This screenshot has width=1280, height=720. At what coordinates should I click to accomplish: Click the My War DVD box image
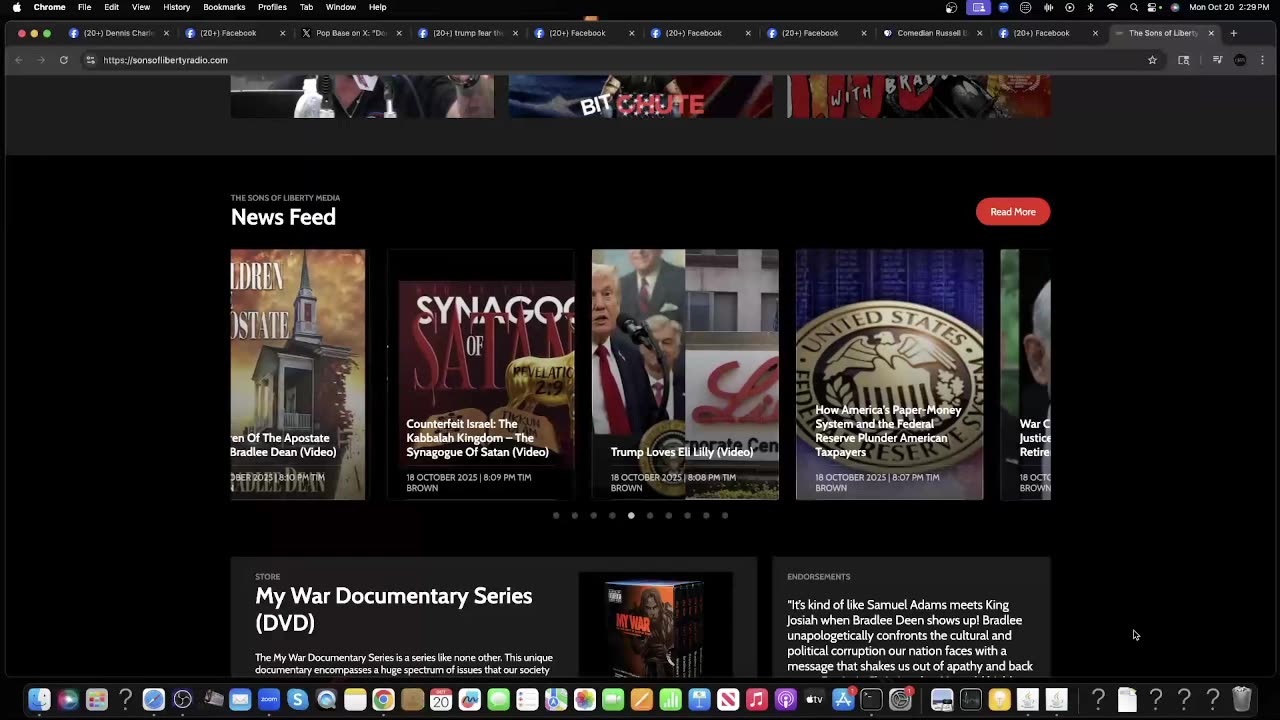point(655,626)
